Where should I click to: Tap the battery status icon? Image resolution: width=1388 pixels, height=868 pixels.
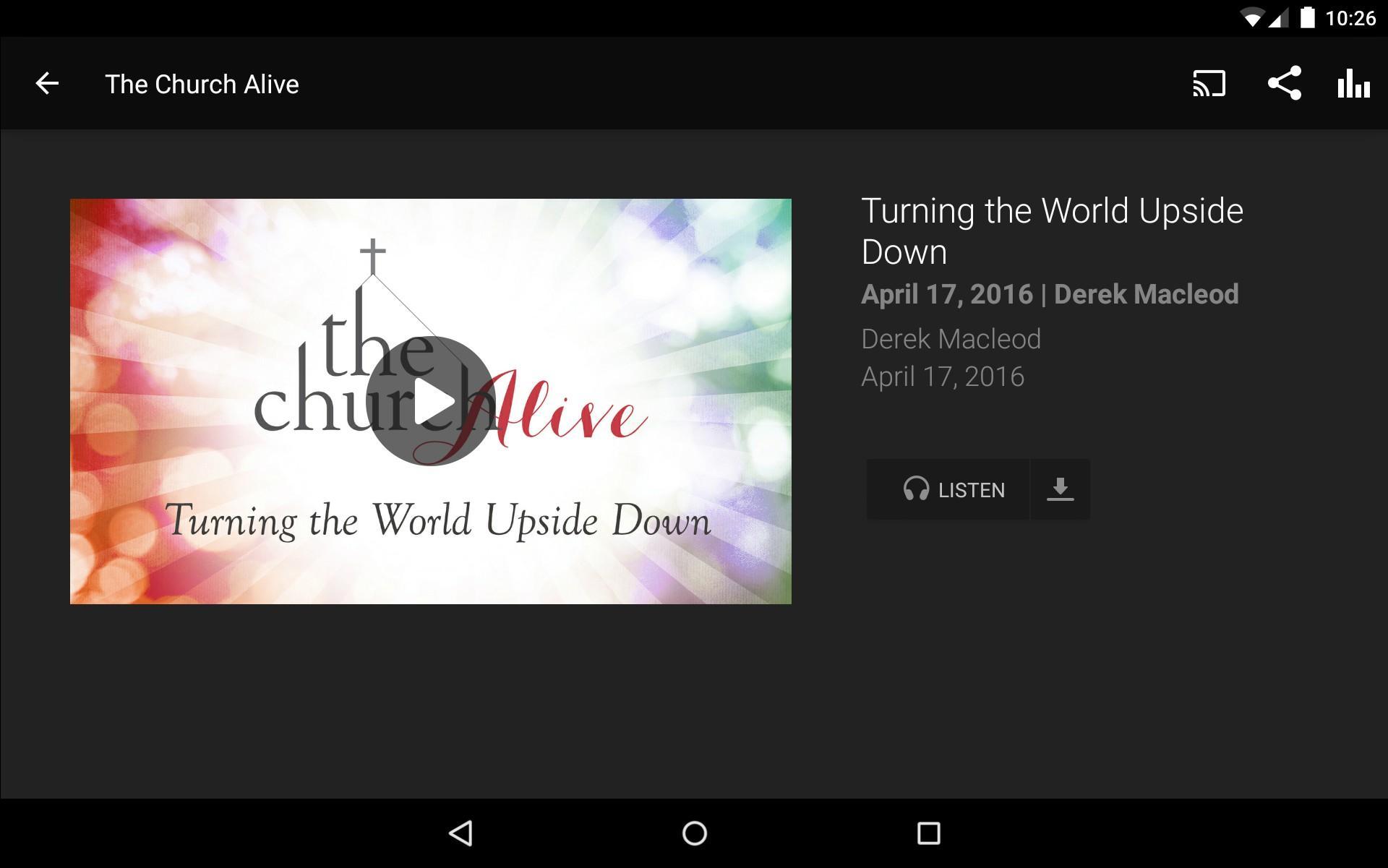point(1308,17)
